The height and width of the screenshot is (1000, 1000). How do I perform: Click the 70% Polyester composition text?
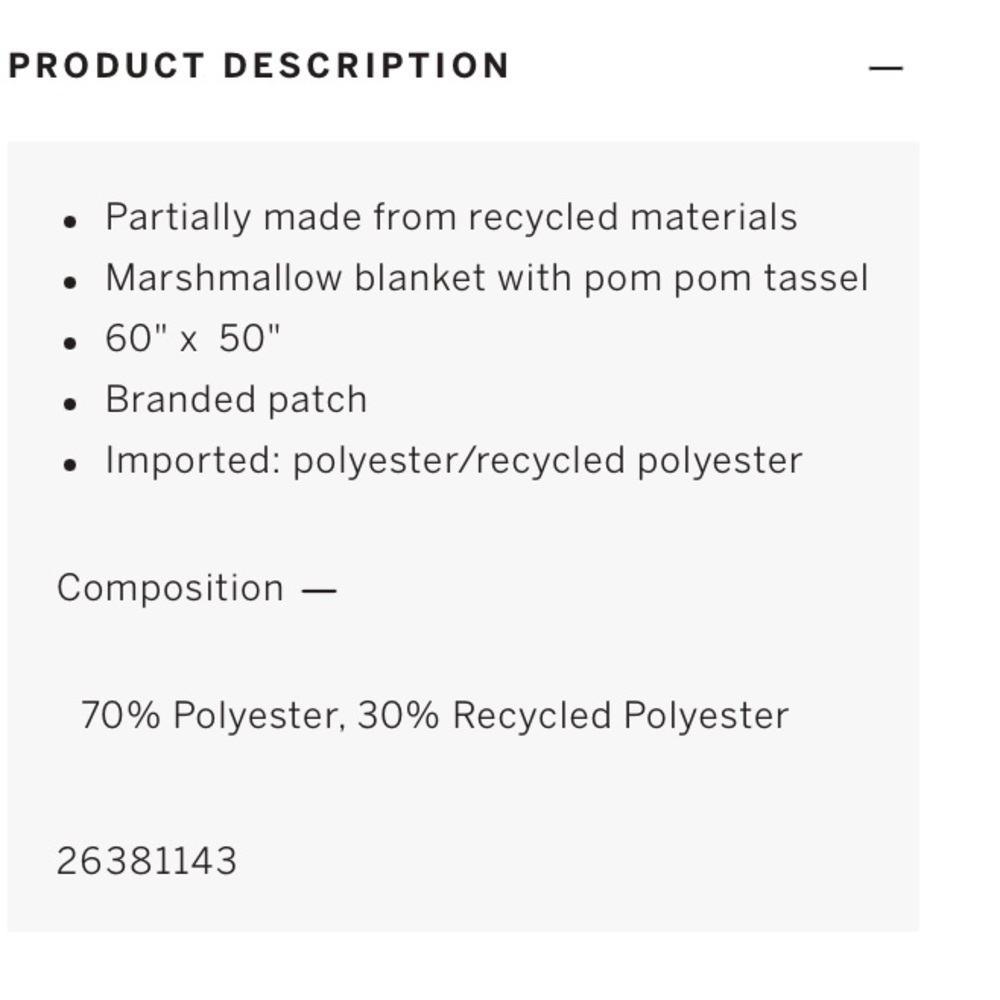click(x=435, y=716)
